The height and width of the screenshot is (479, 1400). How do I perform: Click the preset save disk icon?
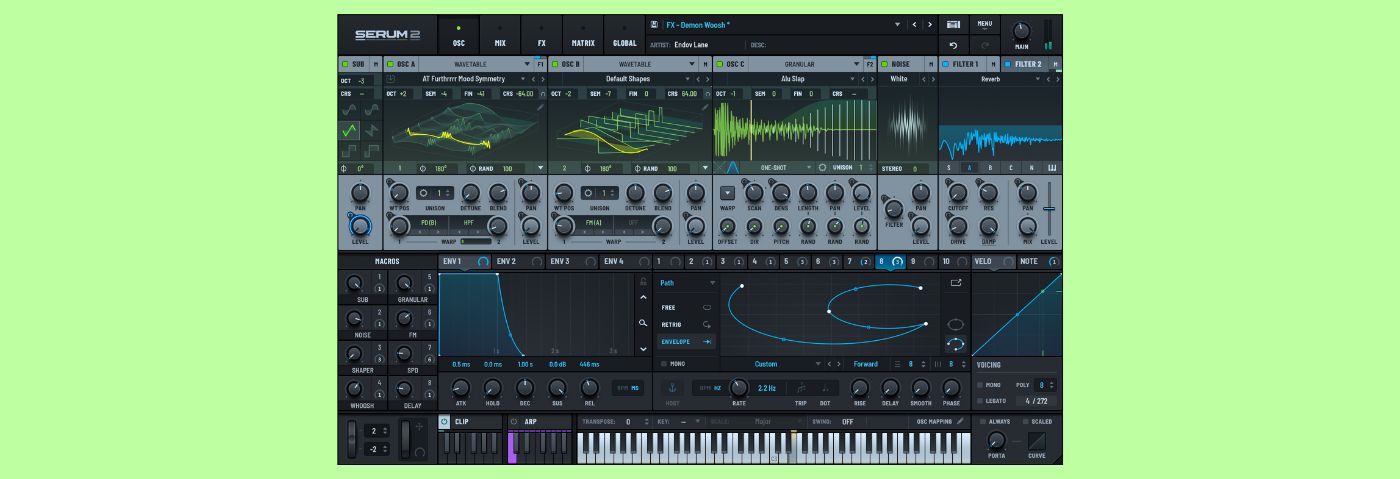point(654,24)
